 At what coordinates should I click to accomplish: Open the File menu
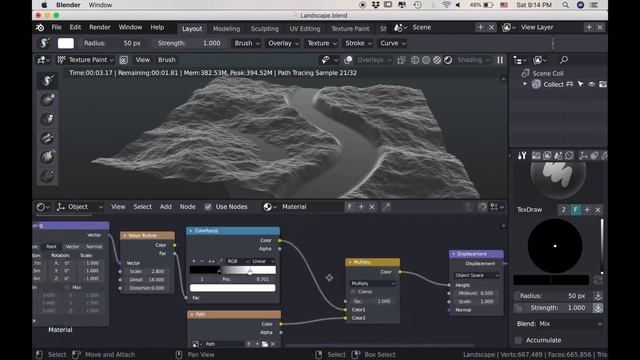[x=56, y=27]
